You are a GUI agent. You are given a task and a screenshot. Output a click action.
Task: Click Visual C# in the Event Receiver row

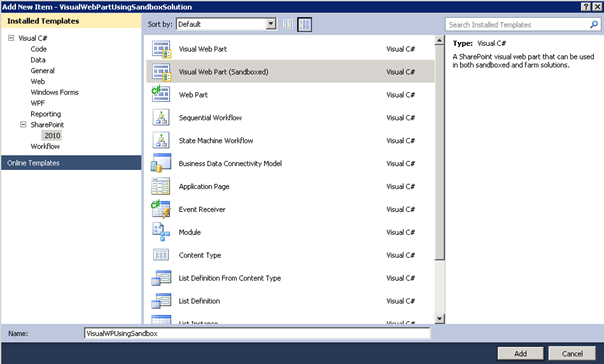point(401,209)
